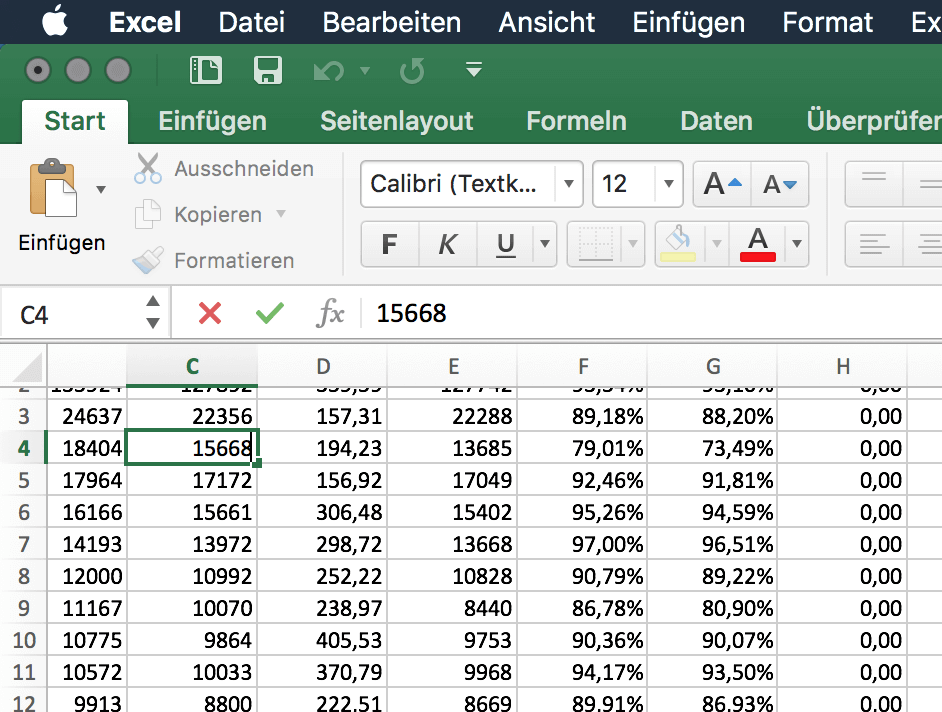Click the align text left icon
Image resolution: width=942 pixels, height=712 pixels.
coord(874,244)
